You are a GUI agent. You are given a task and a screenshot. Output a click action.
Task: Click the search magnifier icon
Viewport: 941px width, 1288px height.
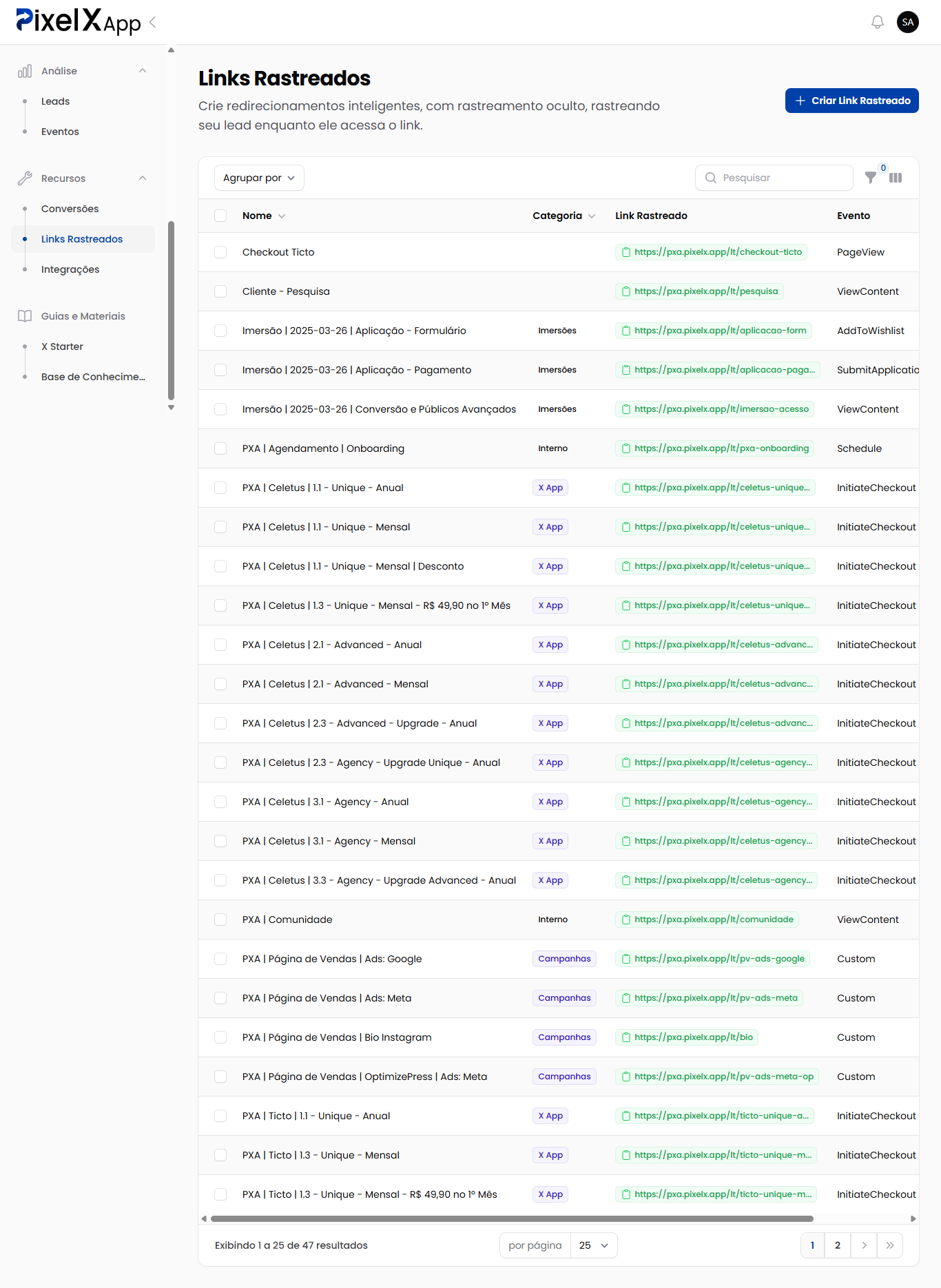pos(710,178)
